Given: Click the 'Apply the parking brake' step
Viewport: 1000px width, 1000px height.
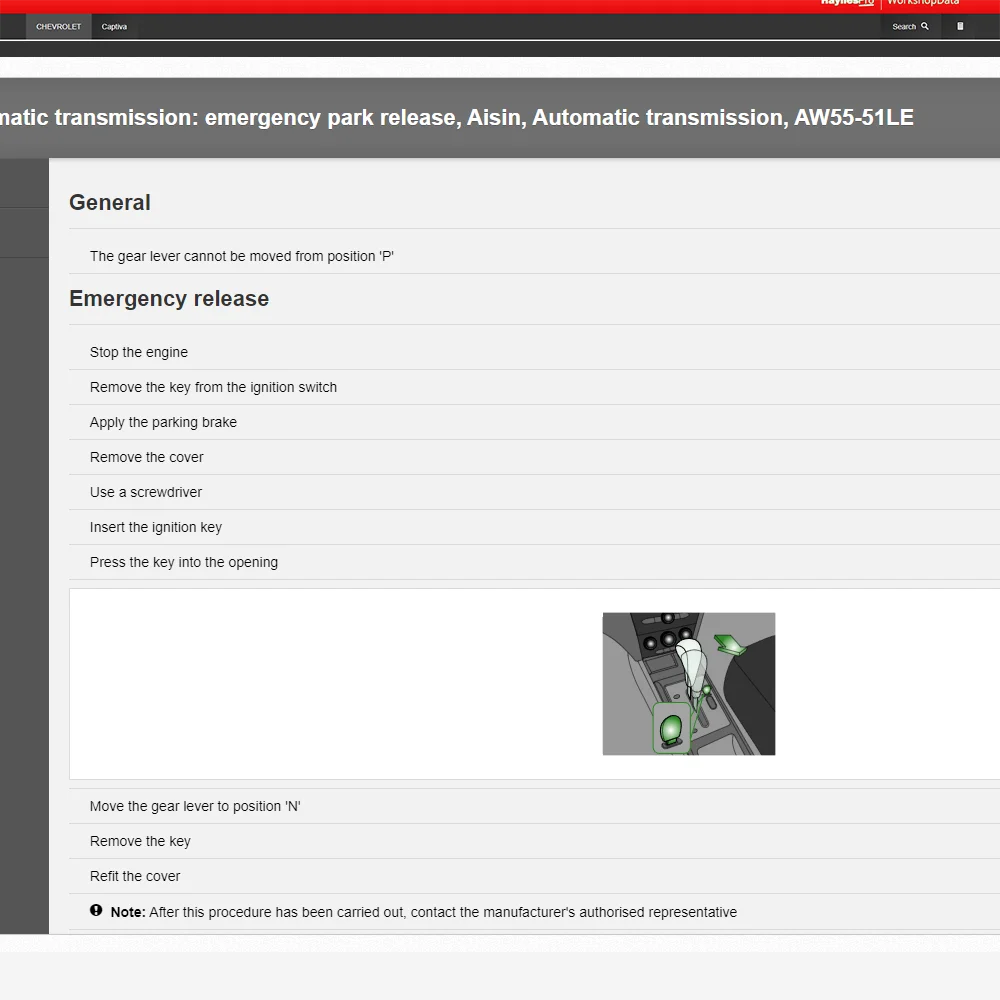Looking at the screenshot, I should coord(163,422).
